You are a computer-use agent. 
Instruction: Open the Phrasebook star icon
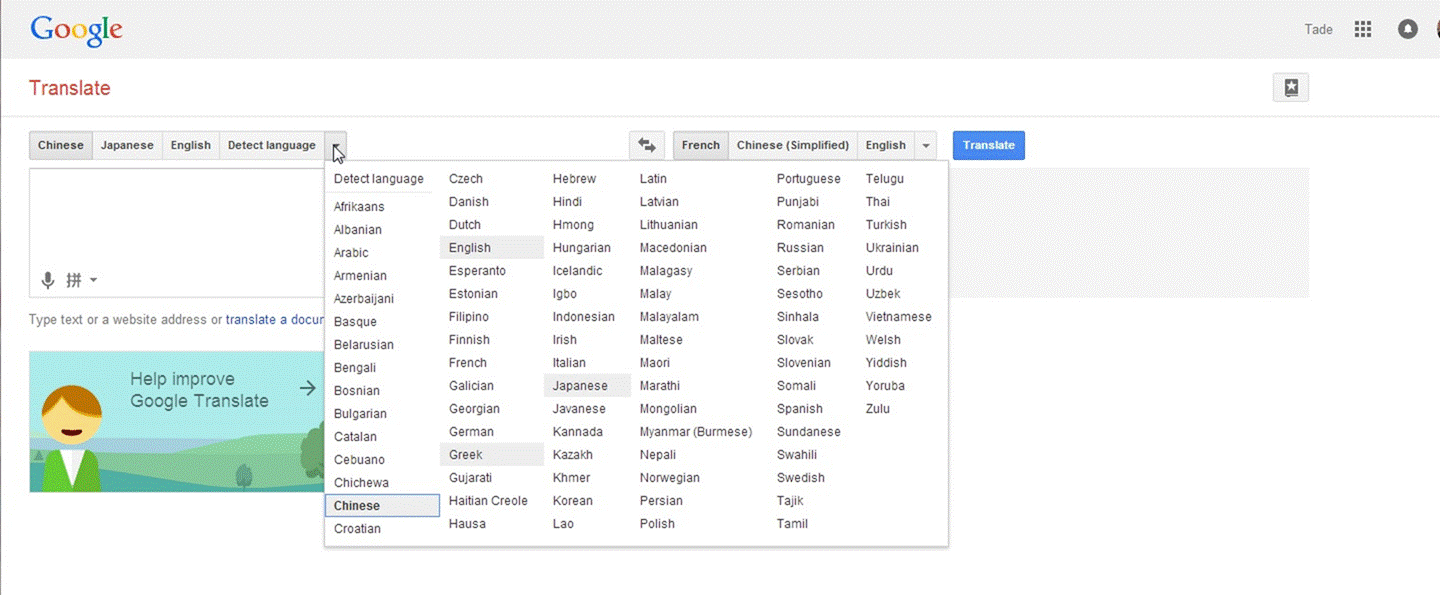pos(1291,88)
